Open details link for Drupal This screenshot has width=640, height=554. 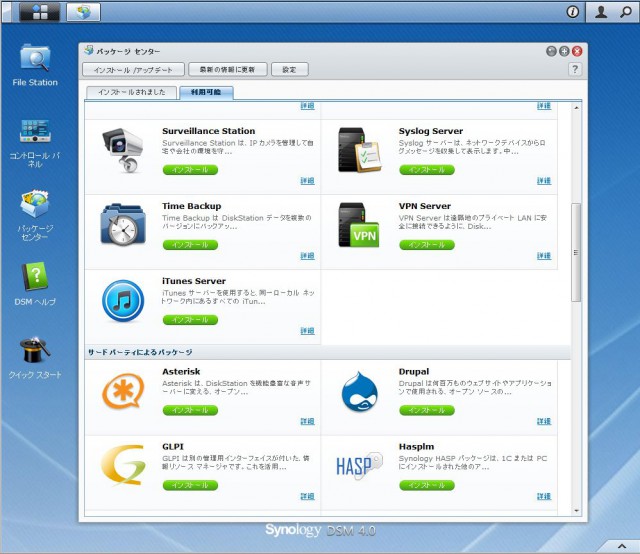544,421
